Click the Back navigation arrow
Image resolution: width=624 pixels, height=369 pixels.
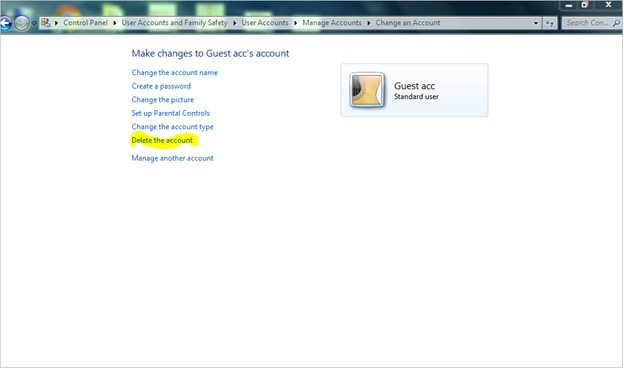[6, 23]
